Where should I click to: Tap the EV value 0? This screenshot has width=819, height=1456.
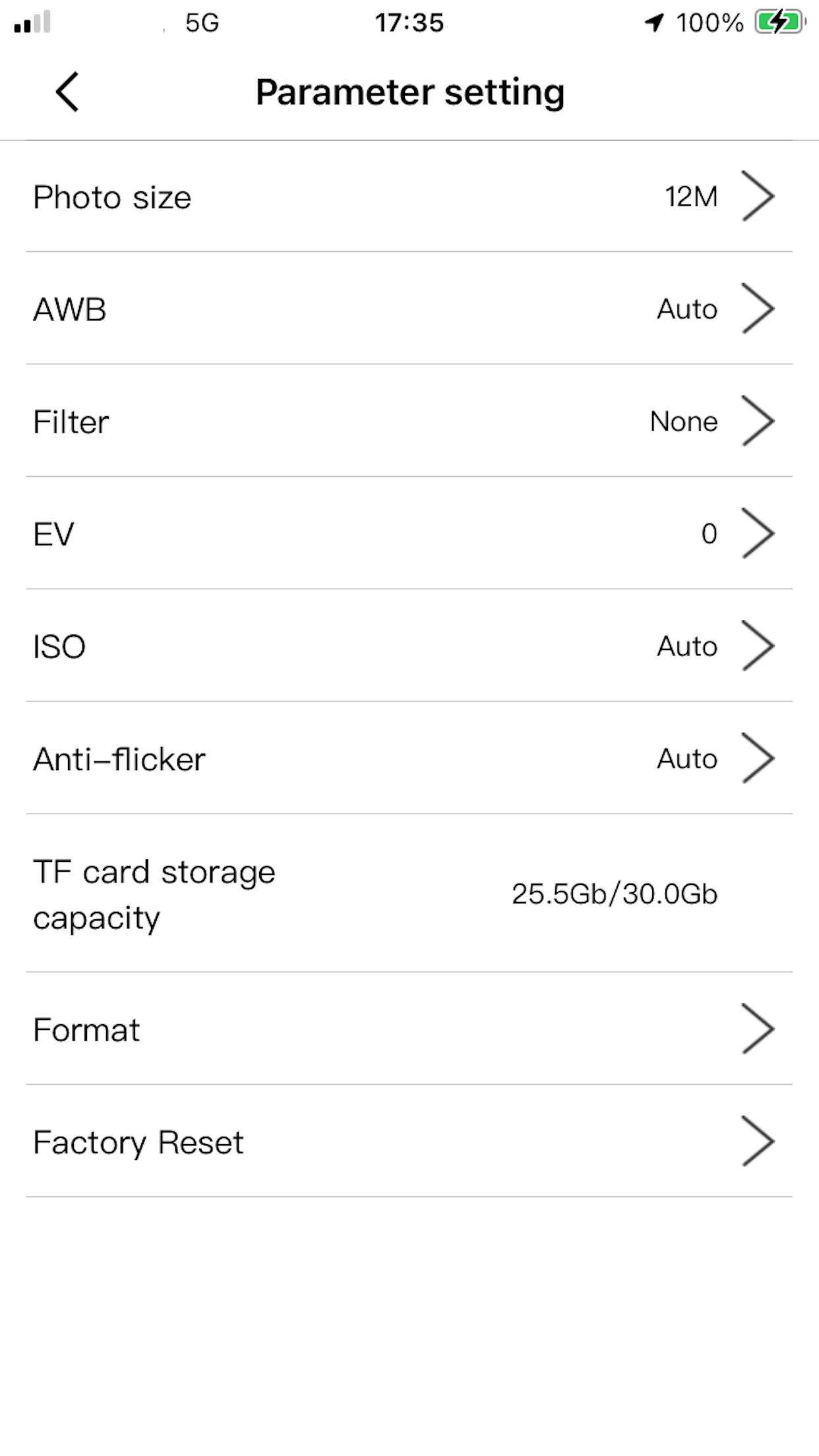709,533
